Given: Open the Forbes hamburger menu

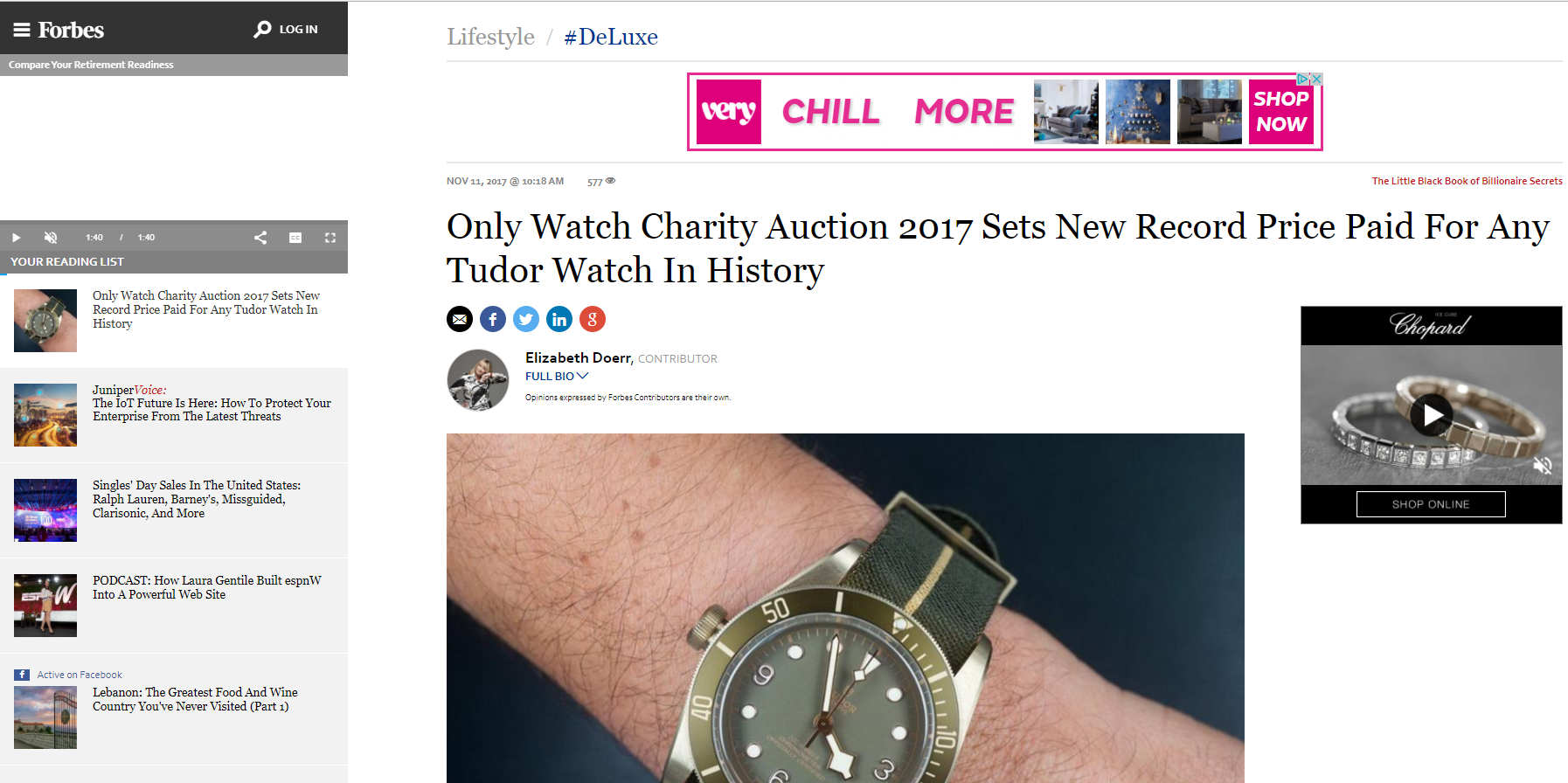Looking at the screenshot, I should tap(22, 30).
